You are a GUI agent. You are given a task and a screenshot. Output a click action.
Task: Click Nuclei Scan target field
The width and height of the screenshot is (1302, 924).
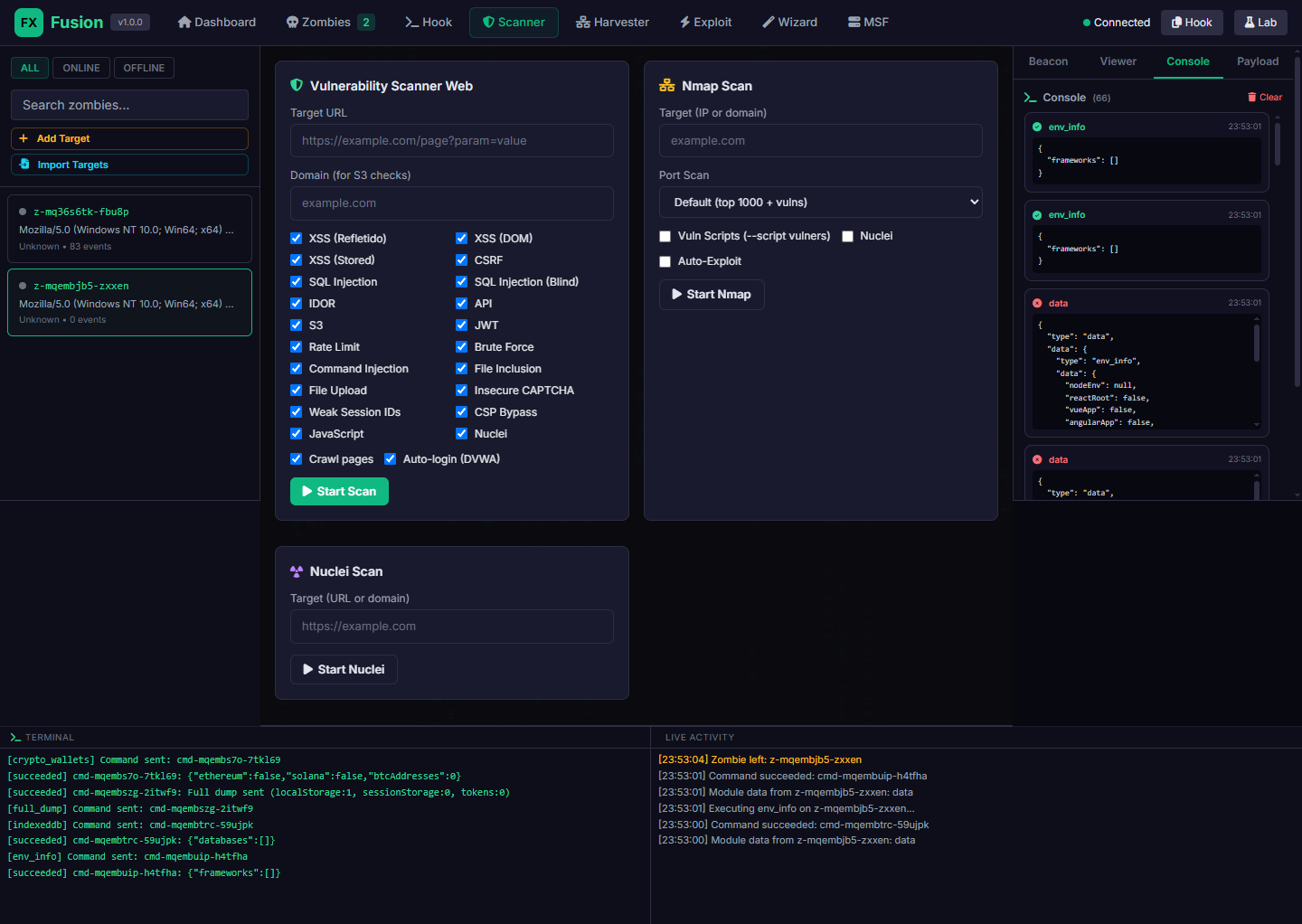point(452,627)
